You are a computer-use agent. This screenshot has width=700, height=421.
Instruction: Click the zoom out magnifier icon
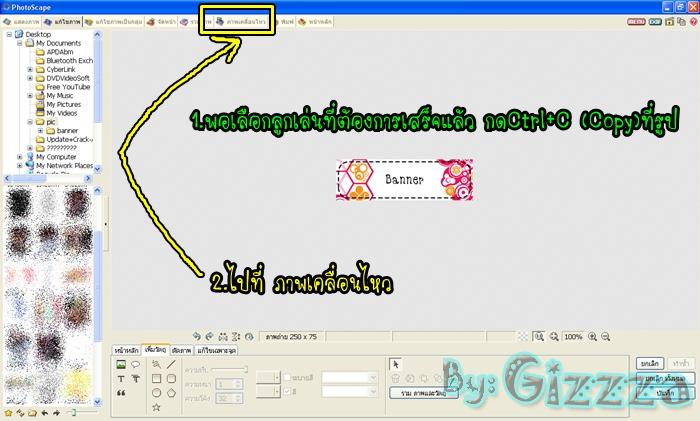(605, 337)
